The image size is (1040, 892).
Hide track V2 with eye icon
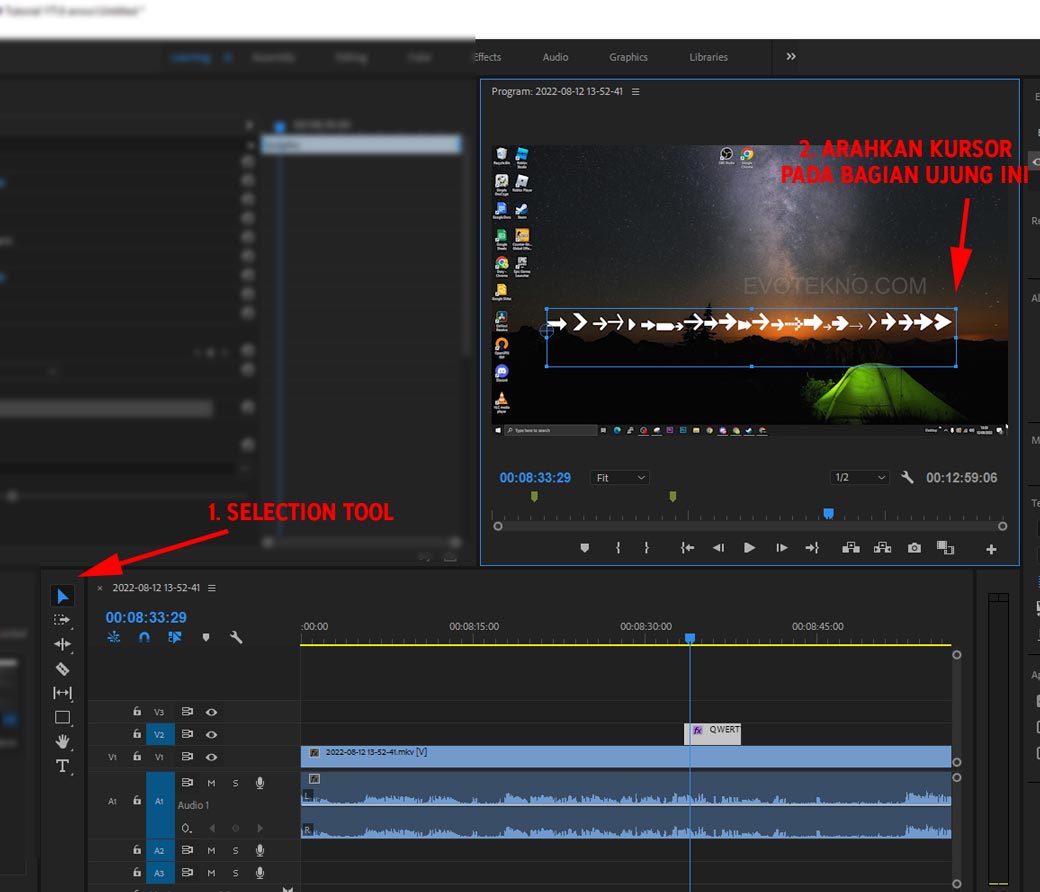(x=211, y=735)
